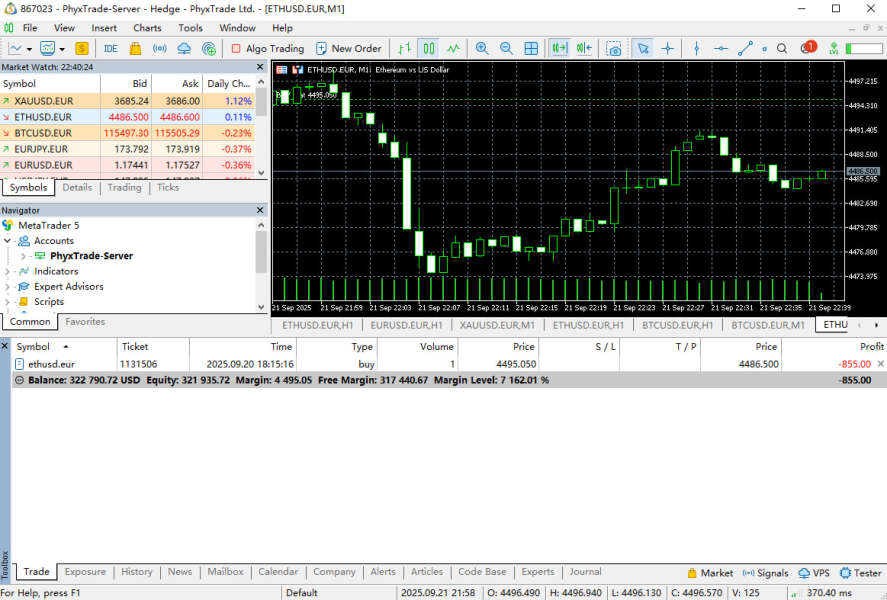Viewport: 887px width, 600px height.
Task: Click the zoom out magnifier icon
Action: 506,48
